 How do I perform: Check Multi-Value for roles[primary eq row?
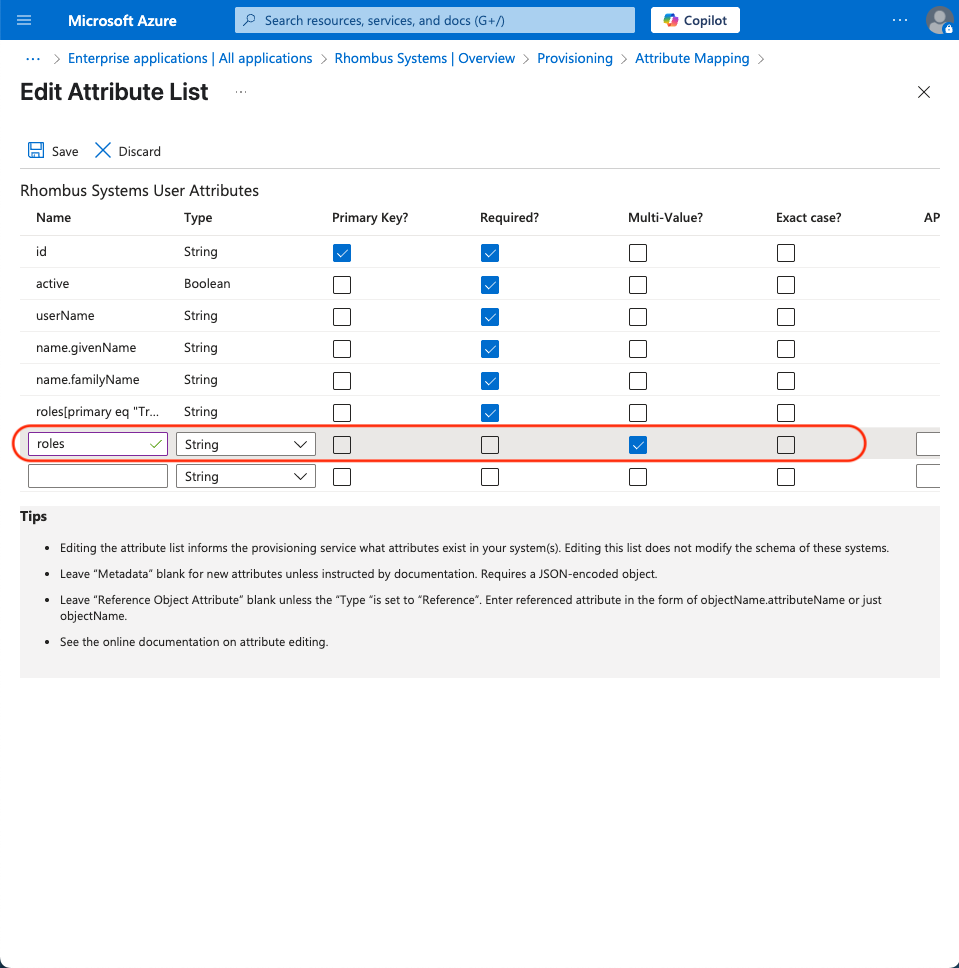[x=638, y=413]
